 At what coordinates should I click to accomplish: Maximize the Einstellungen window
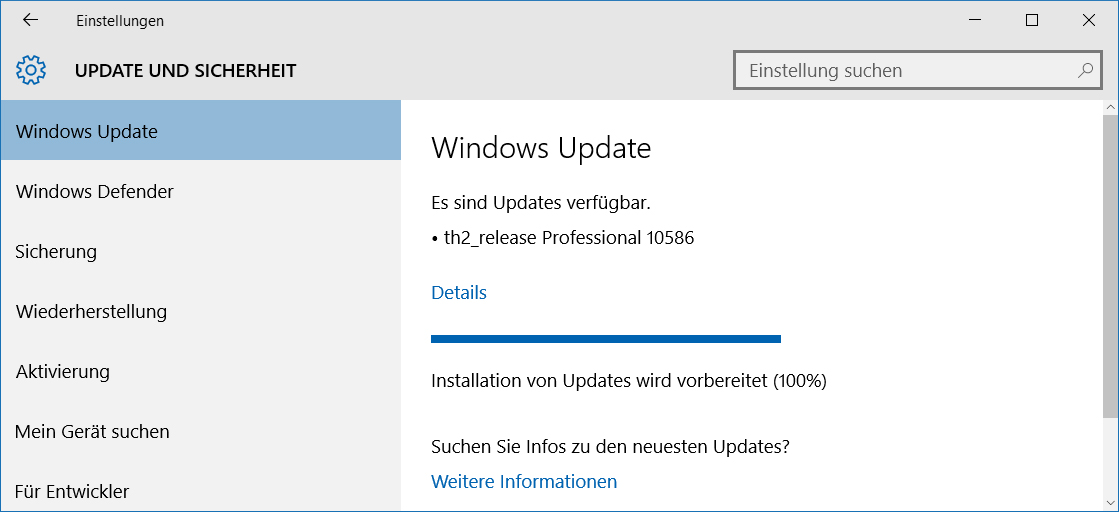pos(1031,20)
